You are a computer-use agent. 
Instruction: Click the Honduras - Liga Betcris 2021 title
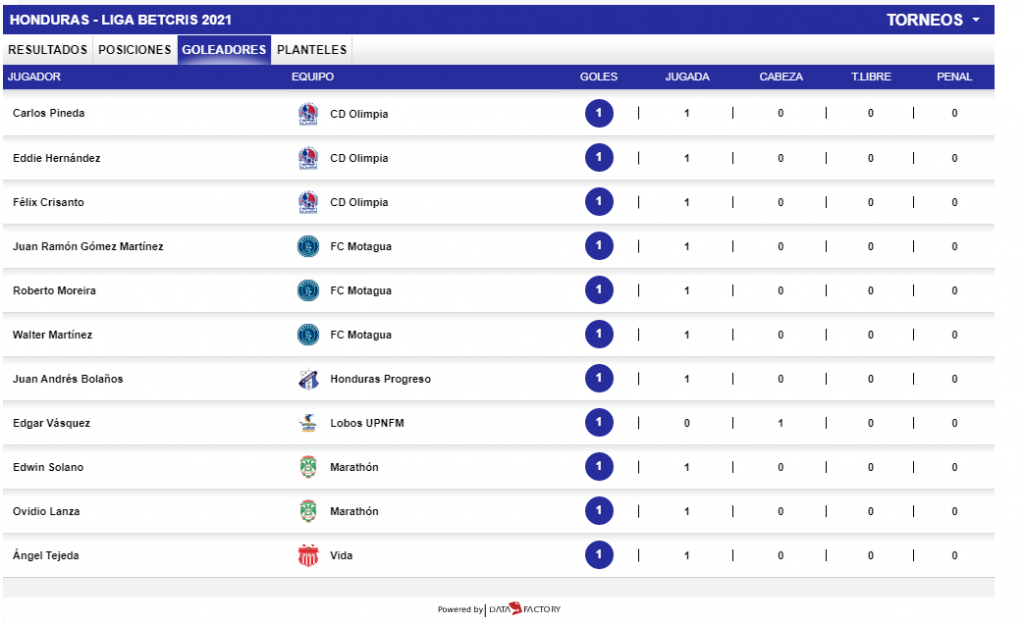121,20
